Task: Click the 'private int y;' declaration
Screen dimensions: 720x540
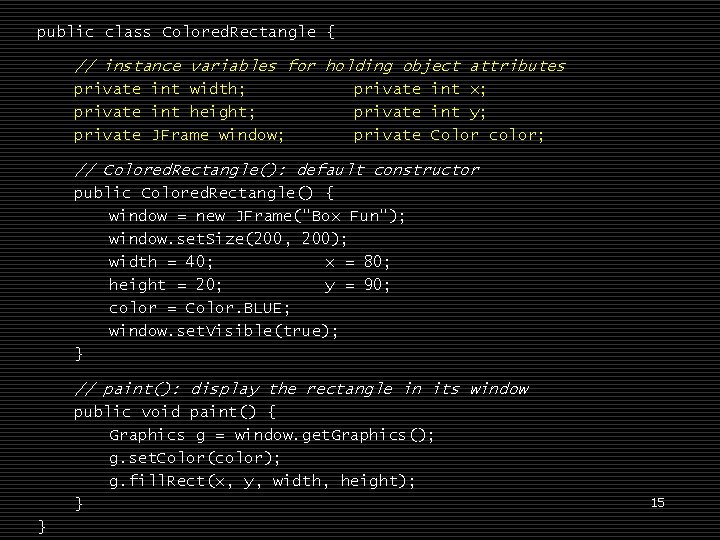Action: pos(420,112)
